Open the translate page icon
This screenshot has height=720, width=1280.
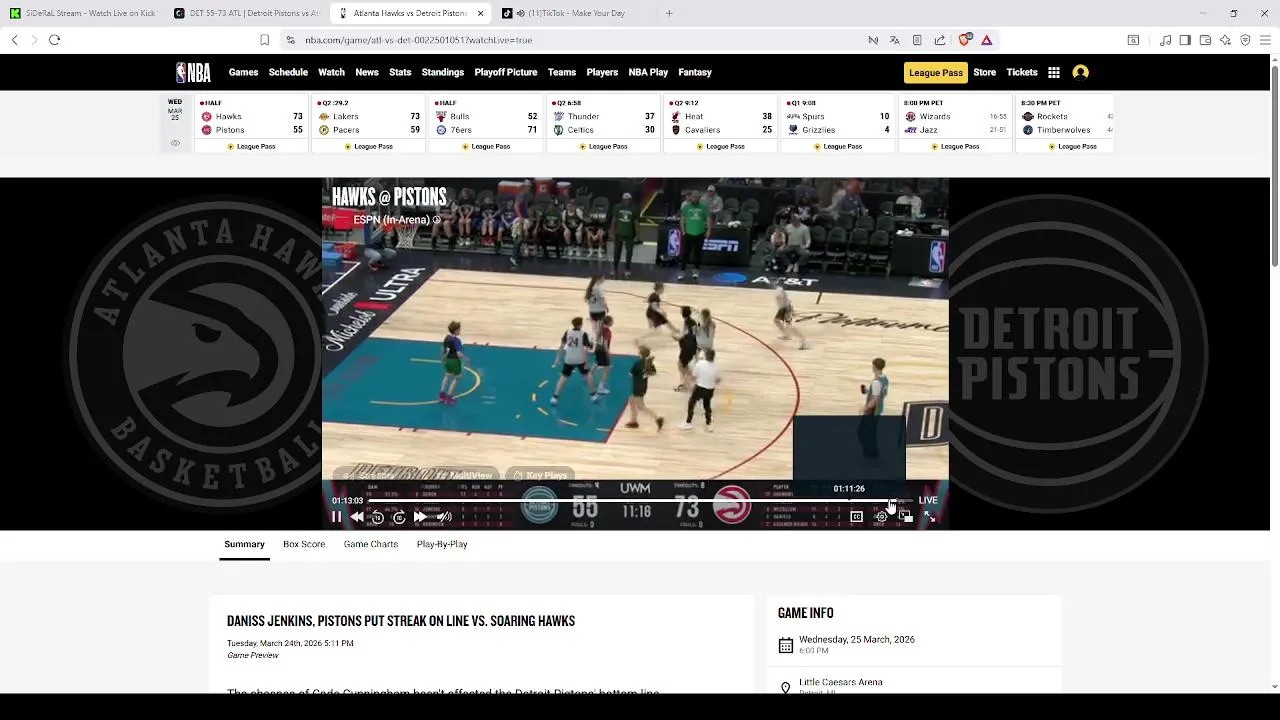coord(895,40)
